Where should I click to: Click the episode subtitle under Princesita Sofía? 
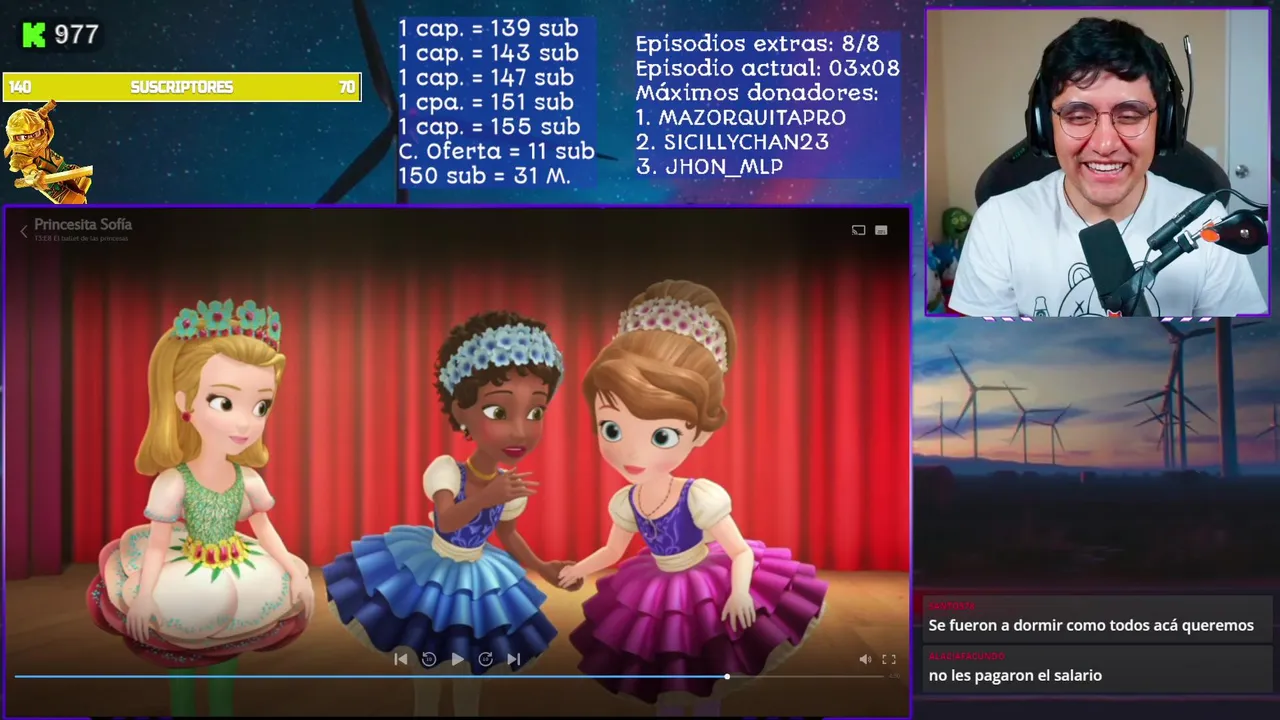point(81,239)
